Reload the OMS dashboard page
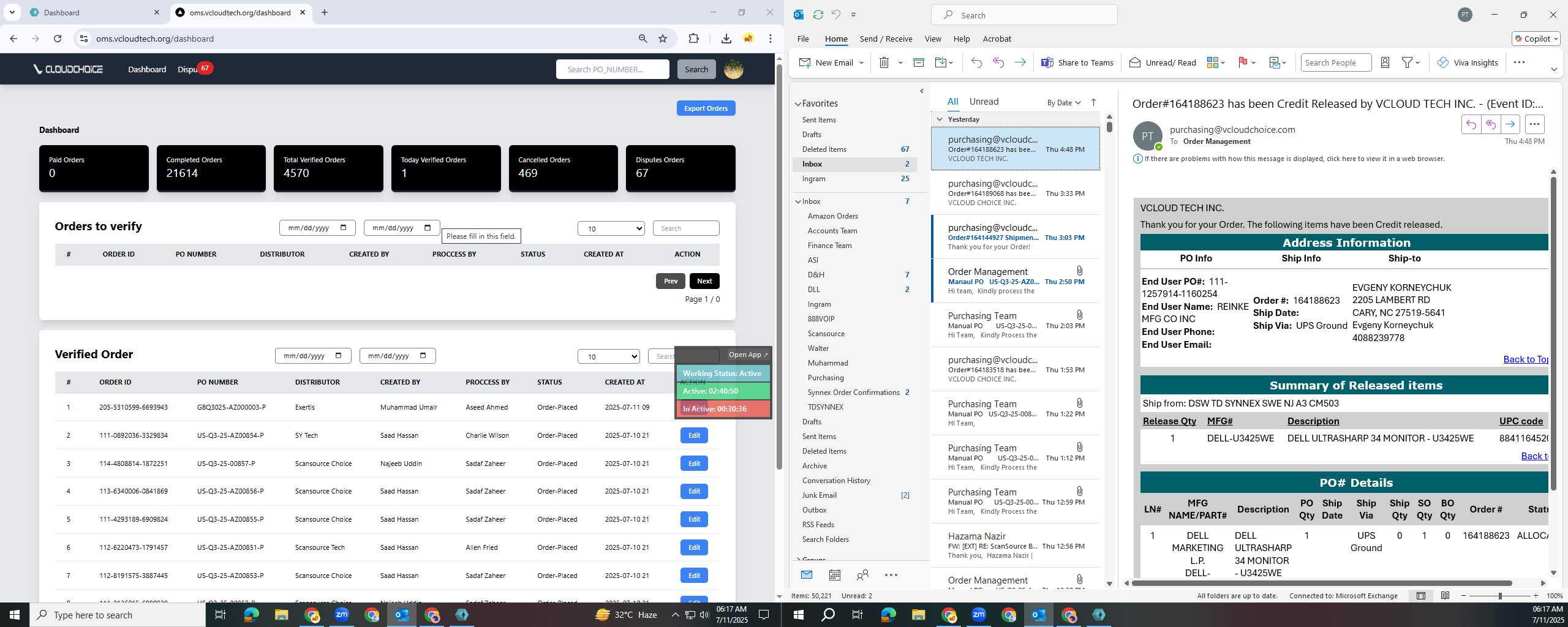 click(58, 39)
